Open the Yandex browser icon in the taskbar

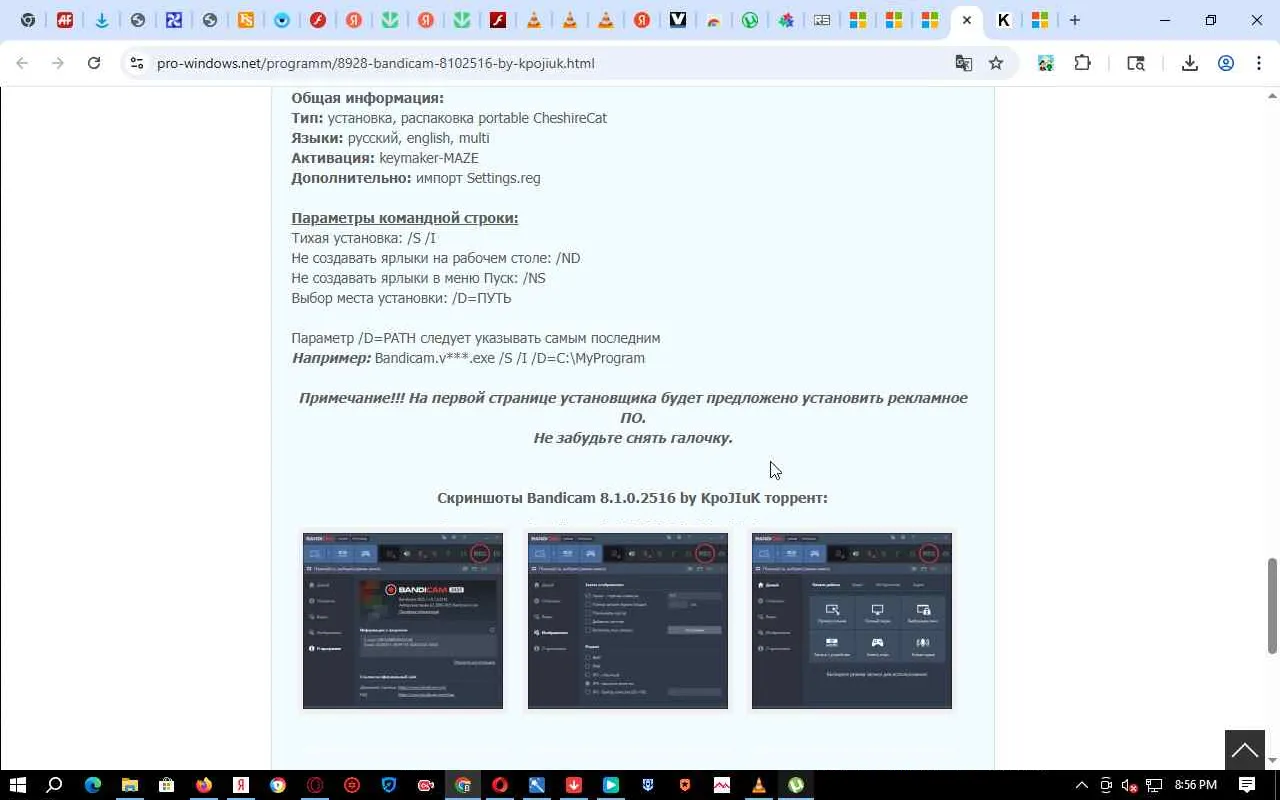(x=241, y=785)
